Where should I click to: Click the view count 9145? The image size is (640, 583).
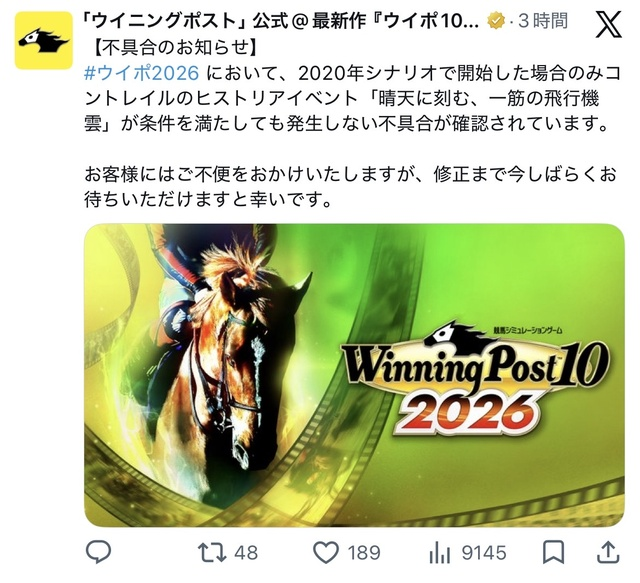[x=484, y=553]
